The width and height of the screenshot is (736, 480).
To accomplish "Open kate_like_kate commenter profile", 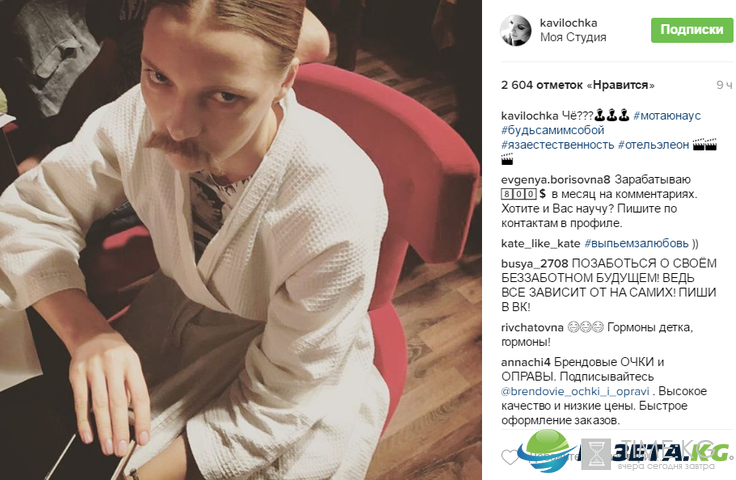I will (540, 244).
